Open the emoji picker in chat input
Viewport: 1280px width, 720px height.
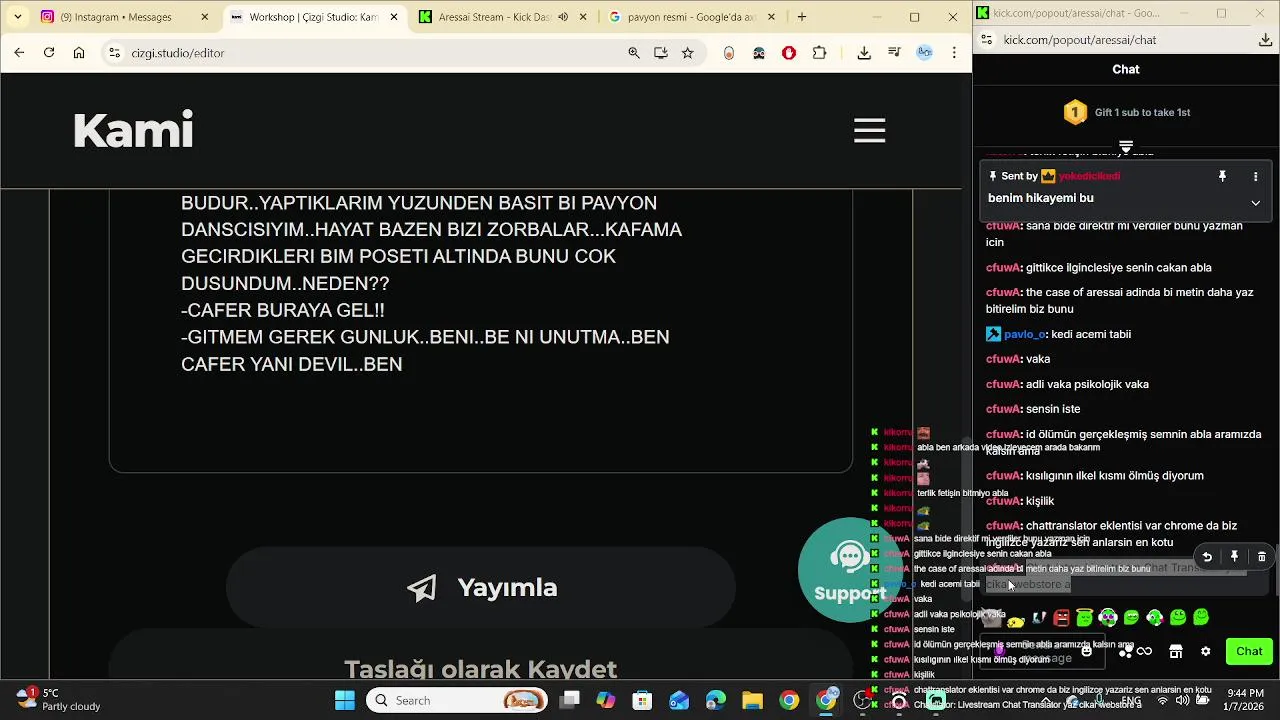[x=1087, y=651]
